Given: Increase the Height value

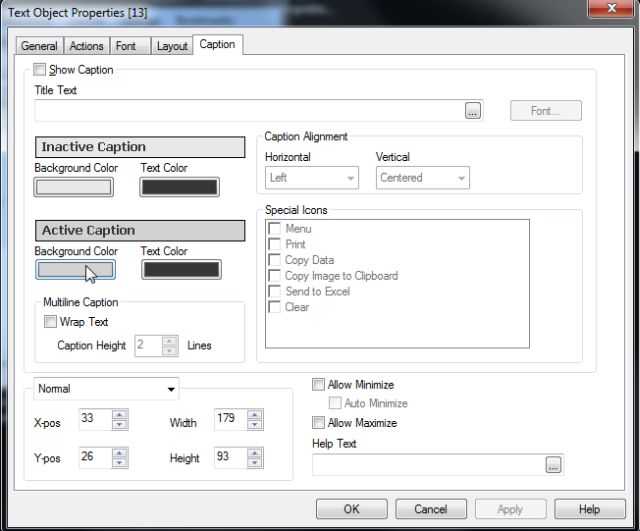Looking at the screenshot, I should pyautogui.click(x=255, y=453).
